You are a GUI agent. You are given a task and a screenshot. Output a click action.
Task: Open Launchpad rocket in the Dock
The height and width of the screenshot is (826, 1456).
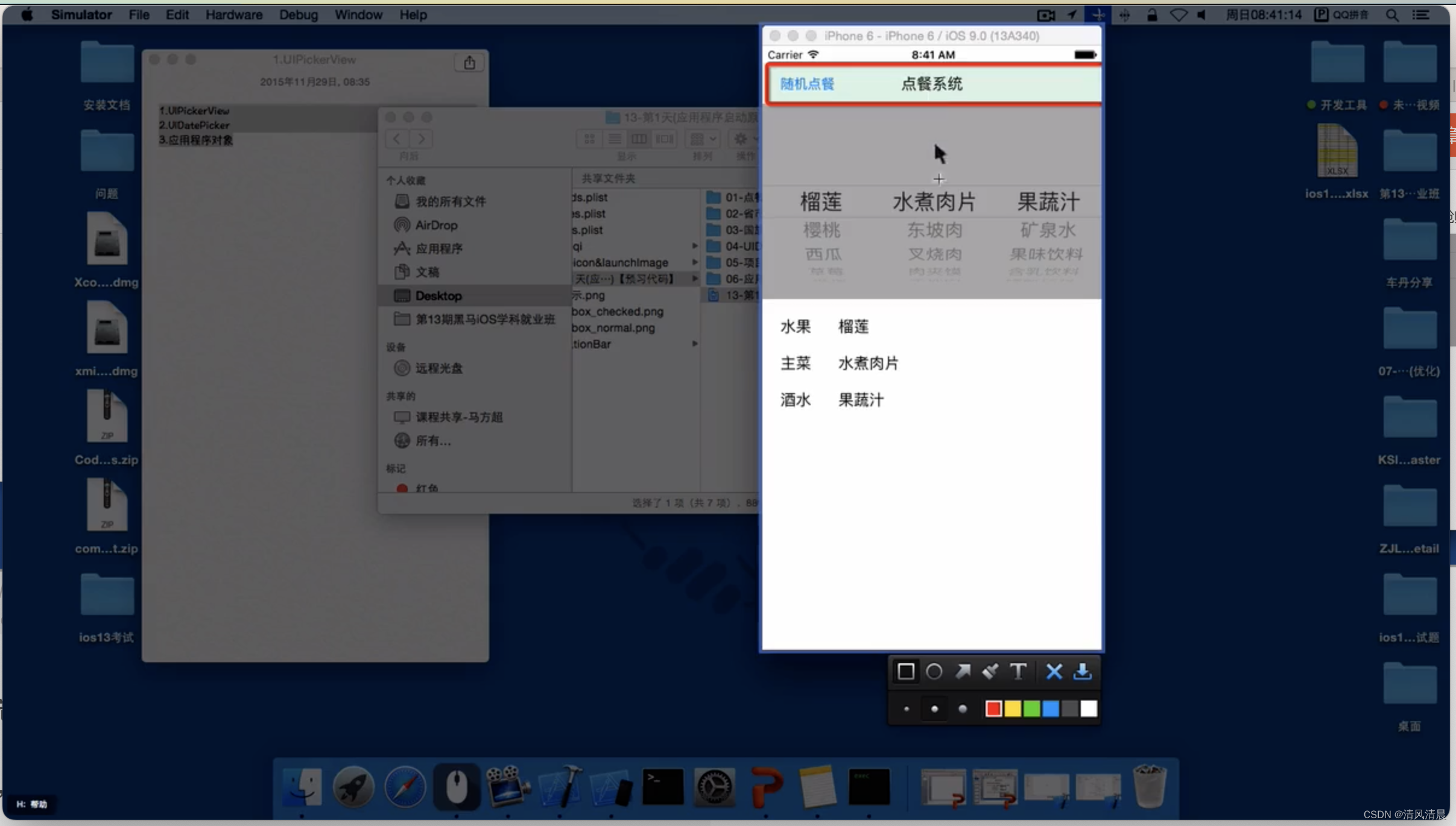click(353, 786)
